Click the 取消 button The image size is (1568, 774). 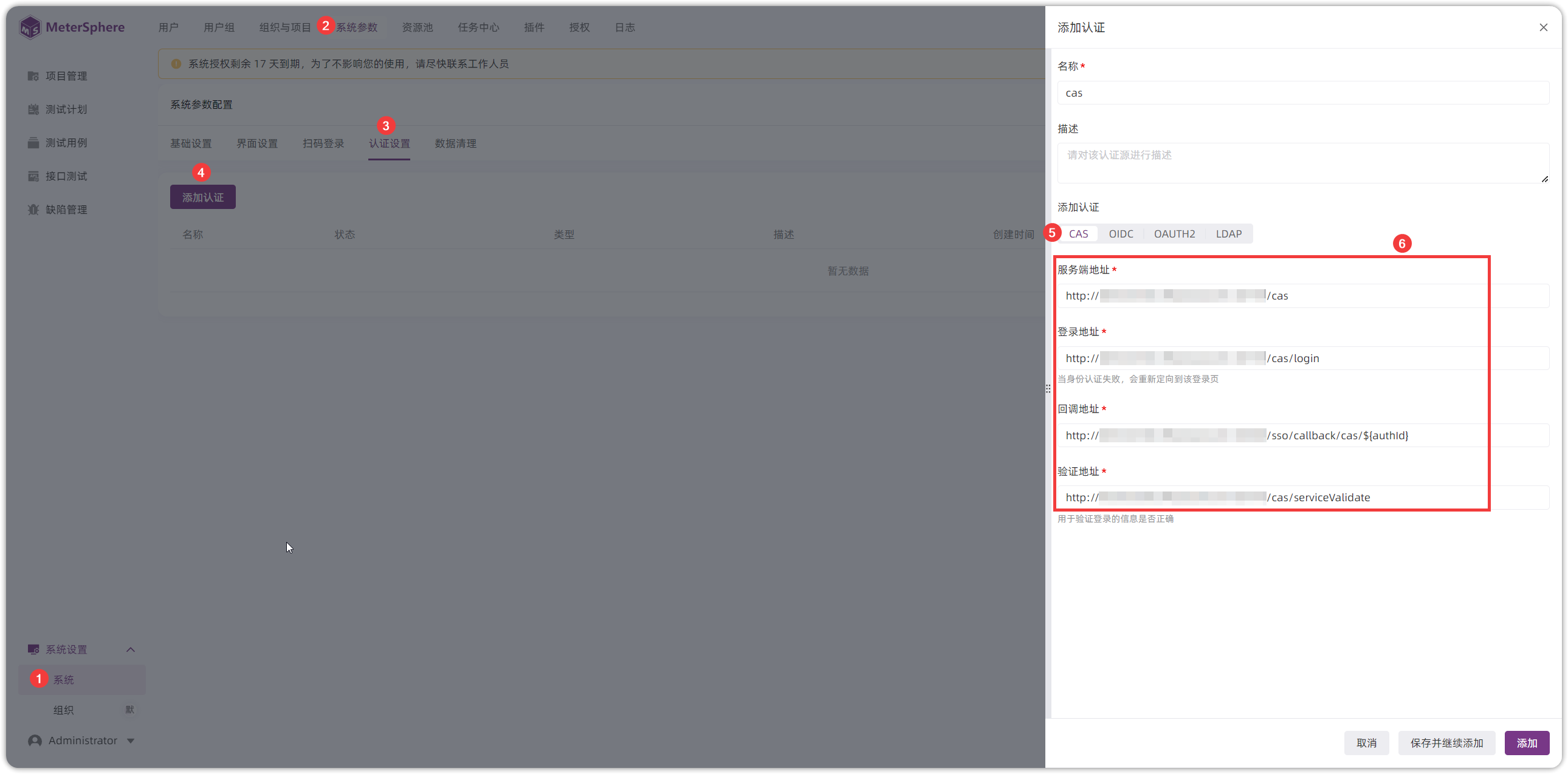(x=1366, y=743)
